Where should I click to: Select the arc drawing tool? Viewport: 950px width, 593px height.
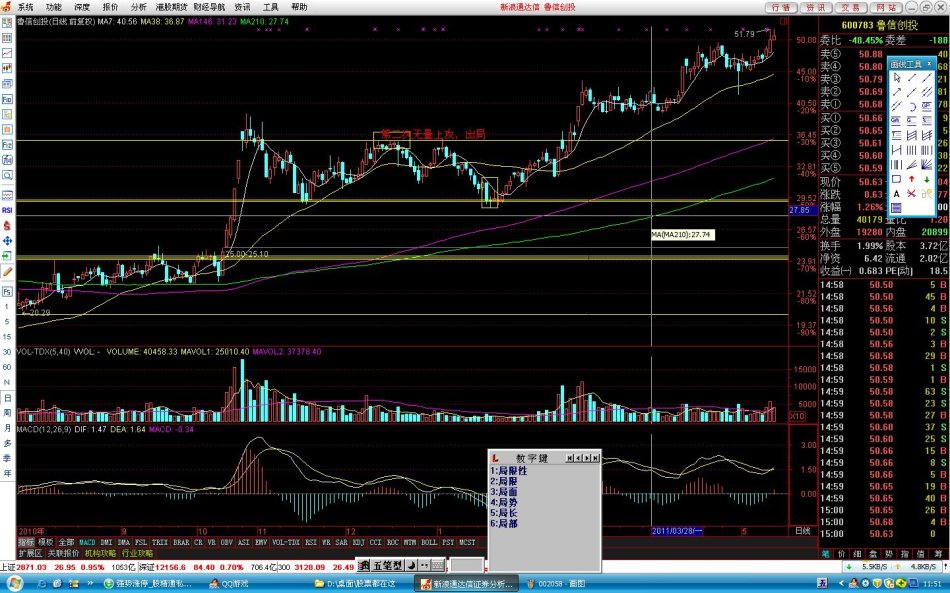(x=912, y=106)
